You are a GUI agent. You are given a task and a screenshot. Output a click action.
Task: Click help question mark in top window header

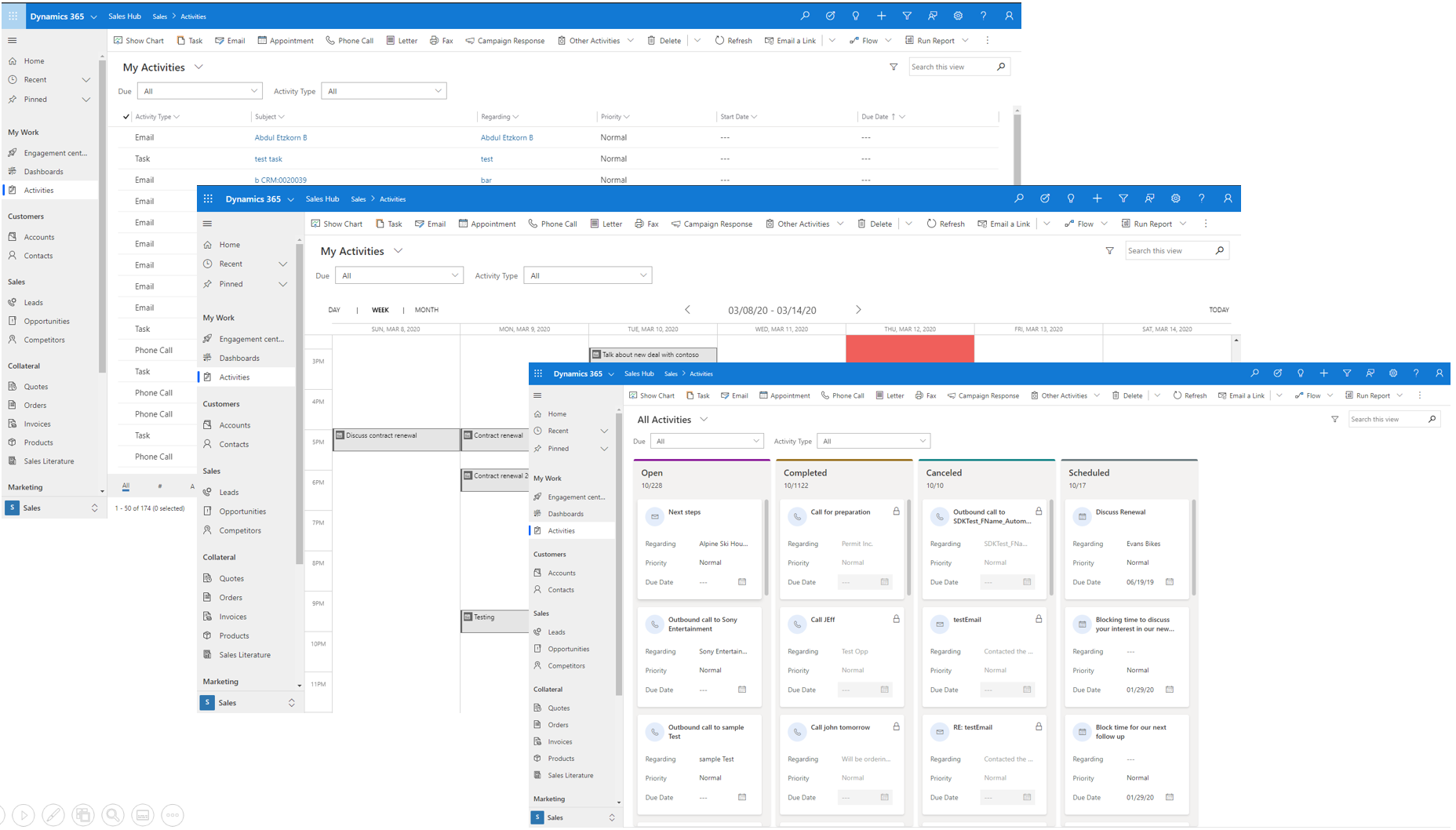[x=983, y=16]
